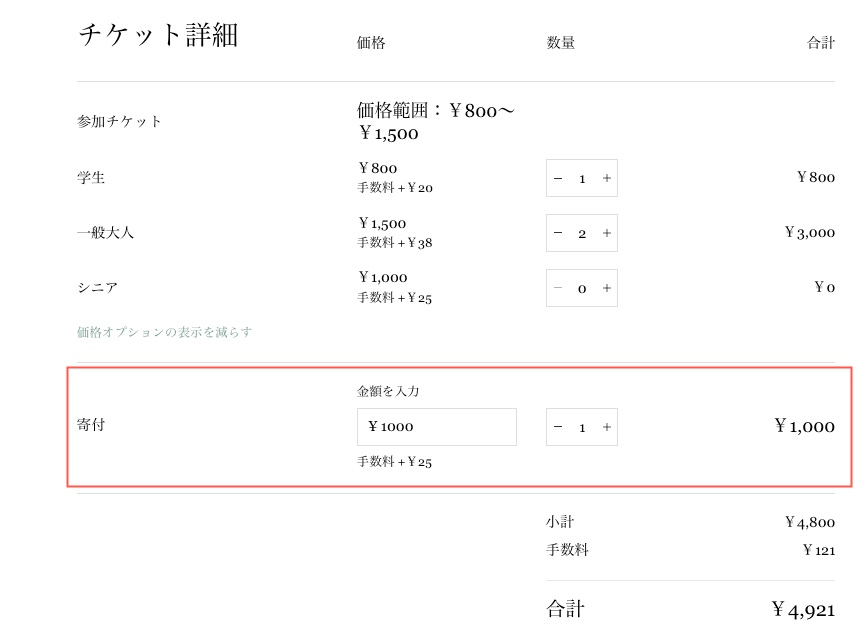Image resolution: width=862 pixels, height=631 pixels.
Task: Click the シニア quantity number field
Action: [582, 288]
